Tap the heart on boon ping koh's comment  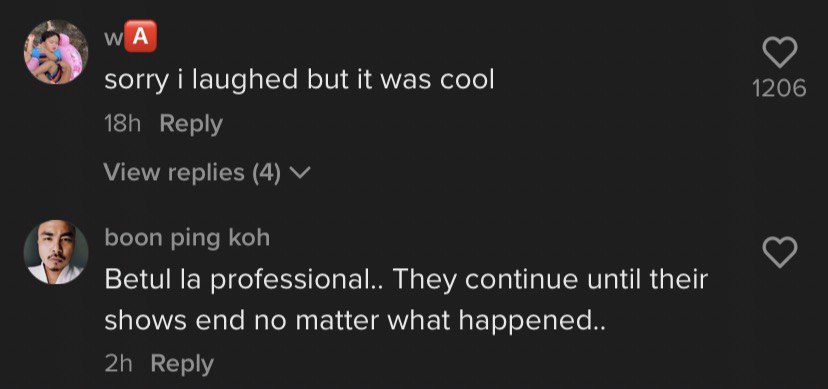tap(779, 252)
